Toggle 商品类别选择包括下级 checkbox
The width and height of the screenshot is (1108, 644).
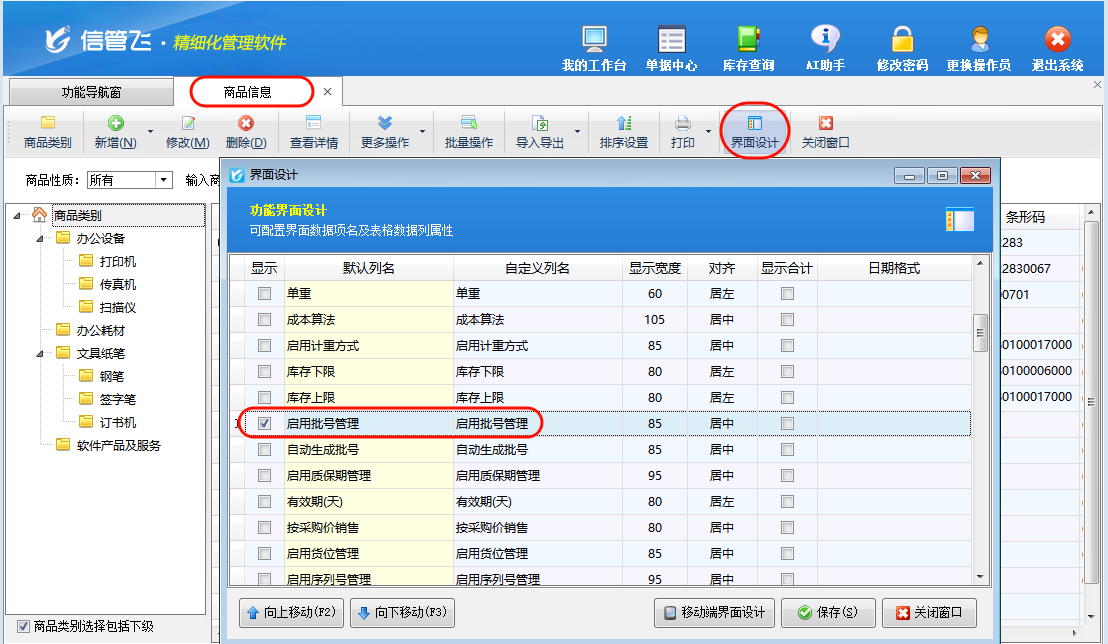(23, 626)
